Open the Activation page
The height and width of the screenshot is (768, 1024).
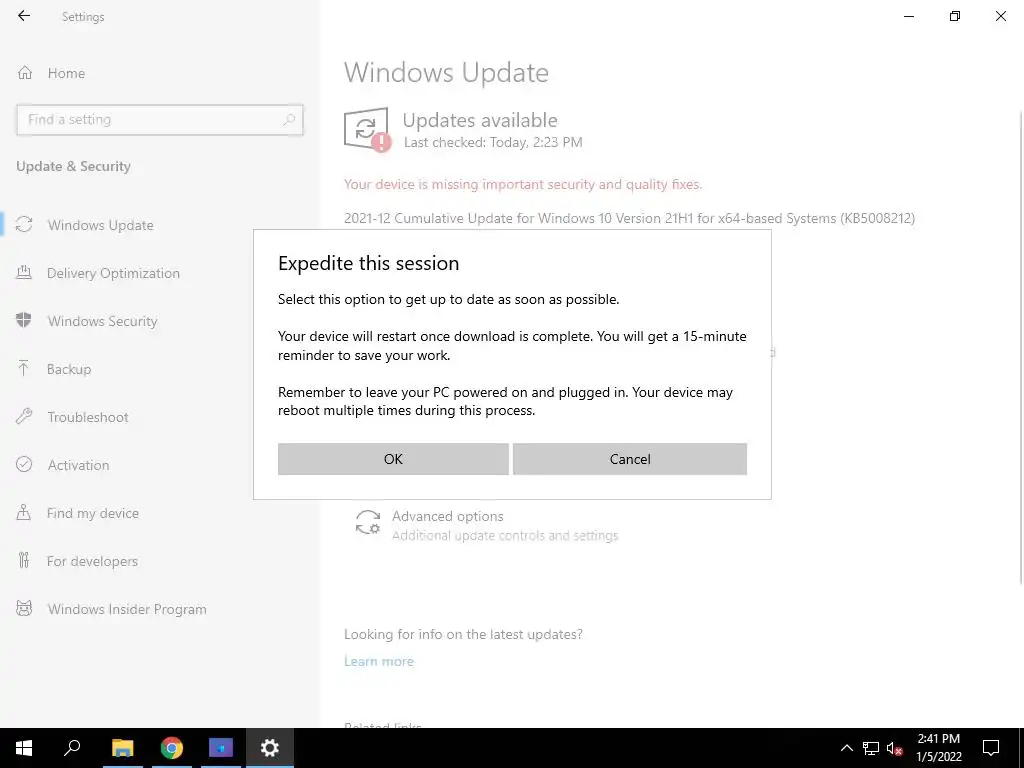pos(78,465)
